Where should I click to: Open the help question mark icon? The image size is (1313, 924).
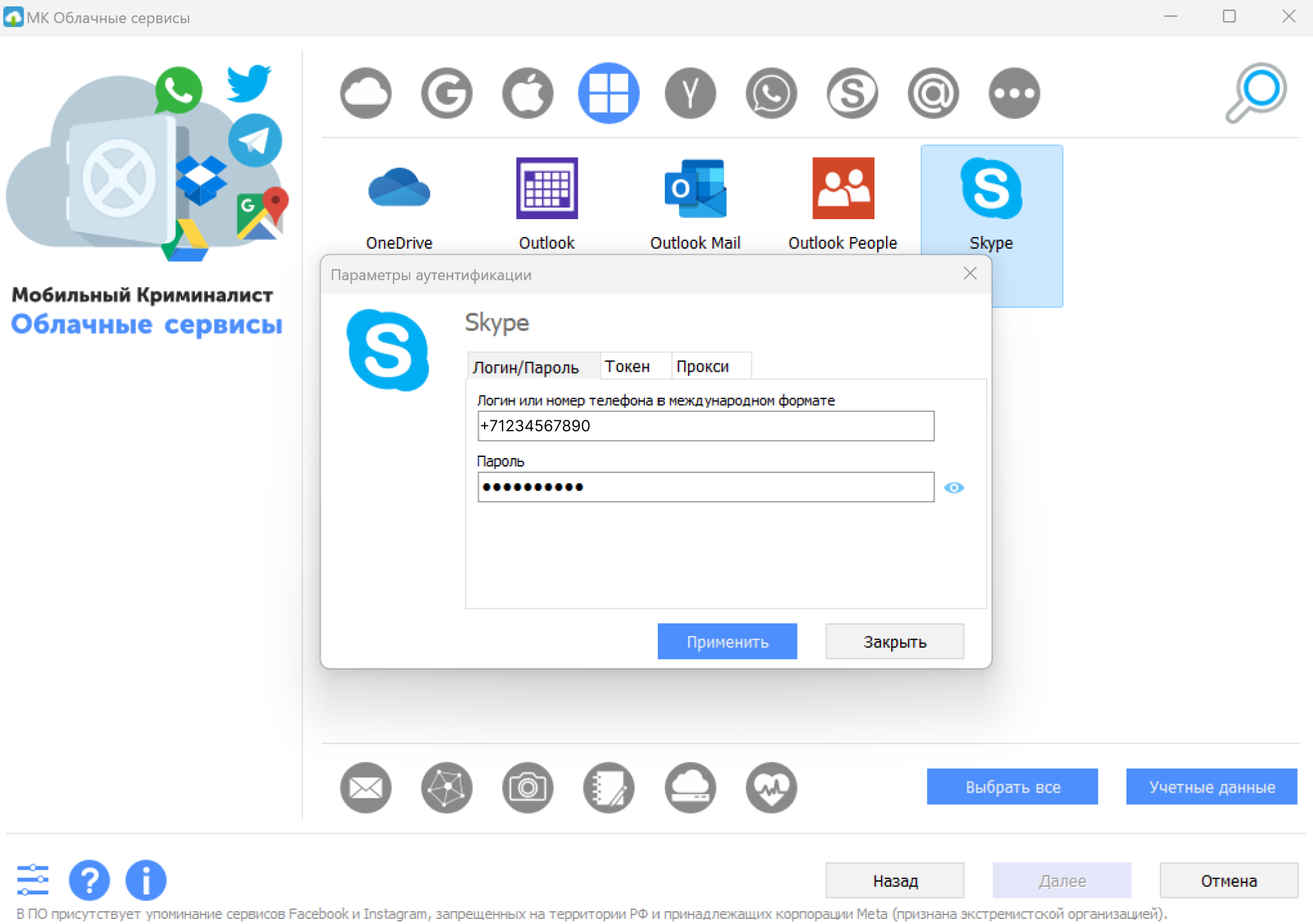pyautogui.click(x=89, y=880)
